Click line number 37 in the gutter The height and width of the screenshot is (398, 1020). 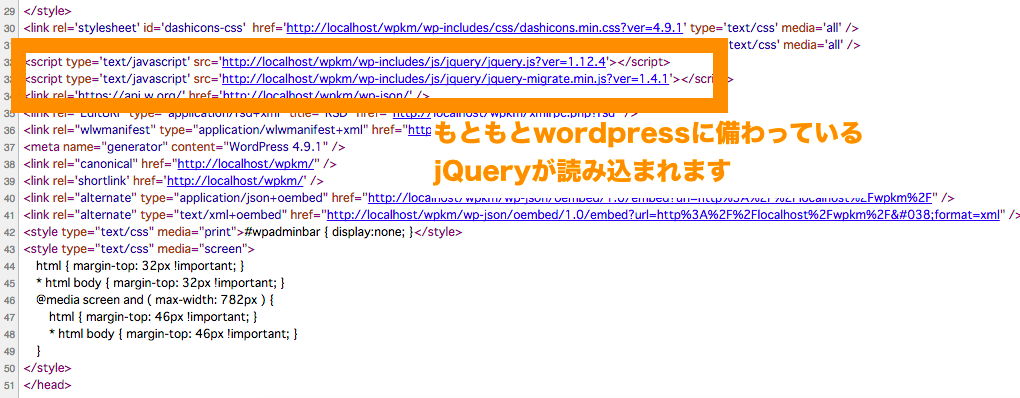[8, 147]
